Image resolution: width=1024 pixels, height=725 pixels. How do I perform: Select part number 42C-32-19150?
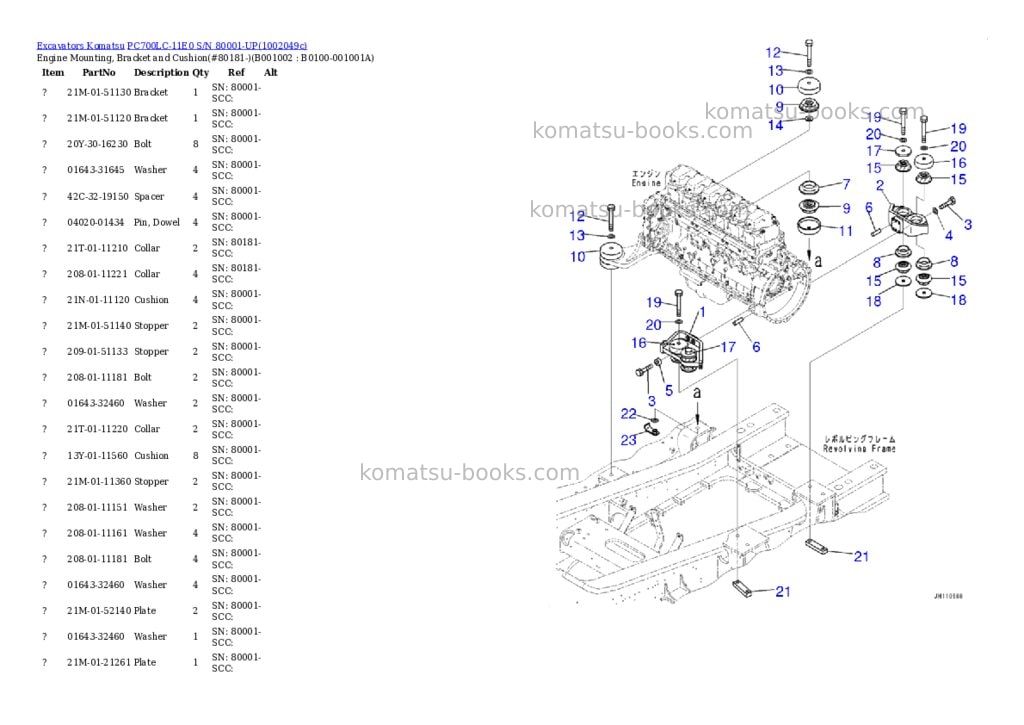point(98,197)
